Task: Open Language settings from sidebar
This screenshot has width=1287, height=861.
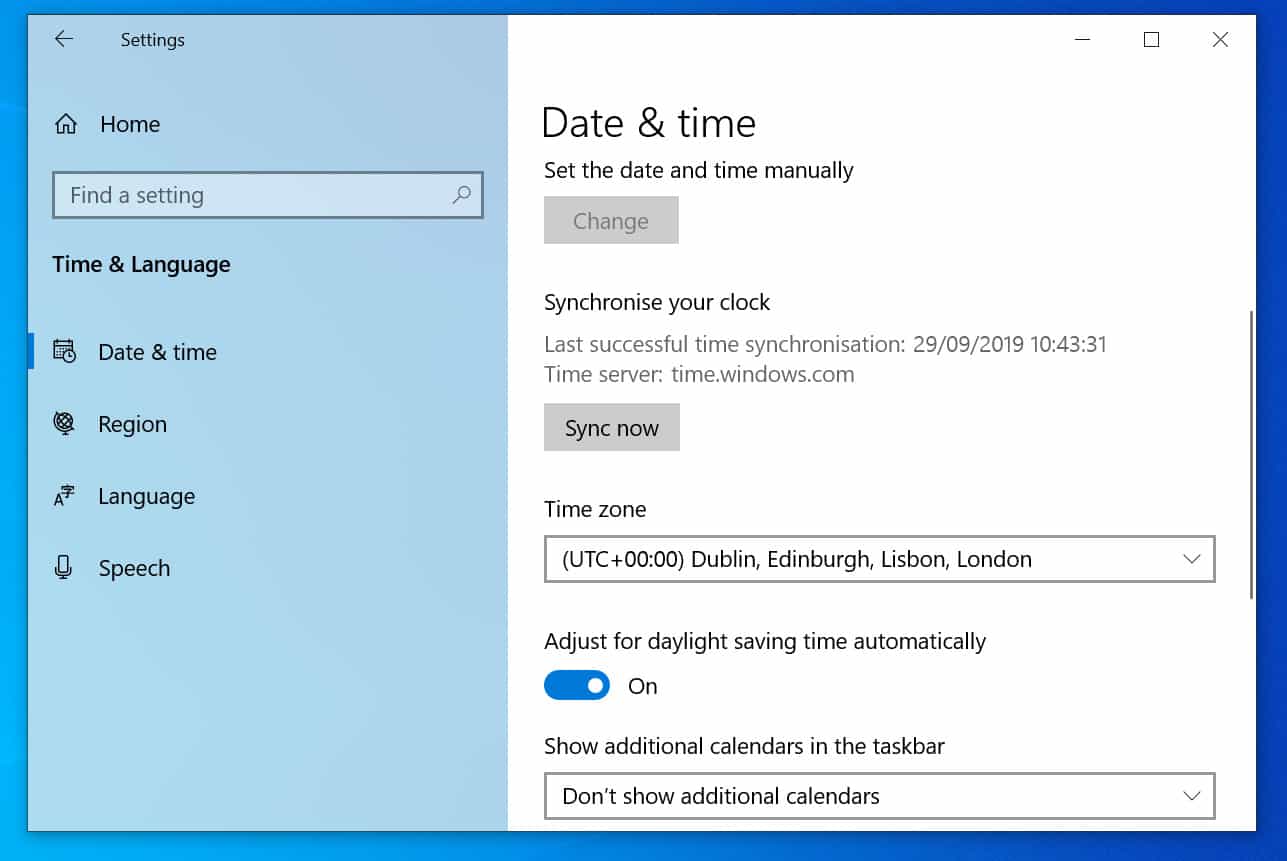Action: (146, 495)
